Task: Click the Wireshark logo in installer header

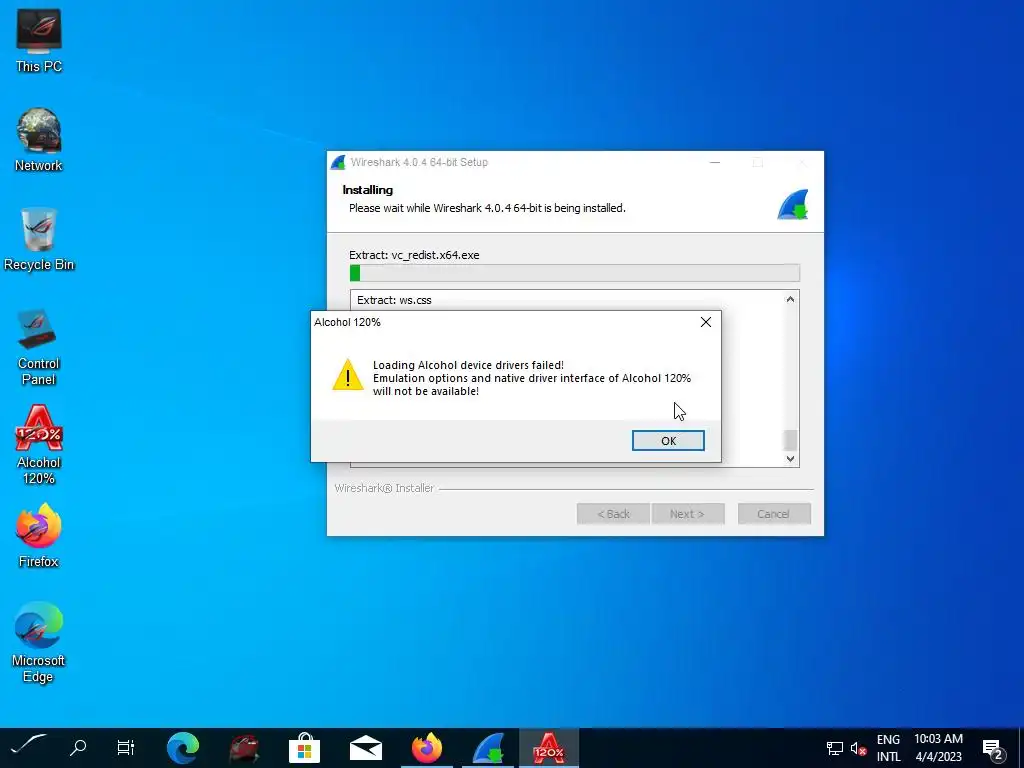Action: click(793, 204)
